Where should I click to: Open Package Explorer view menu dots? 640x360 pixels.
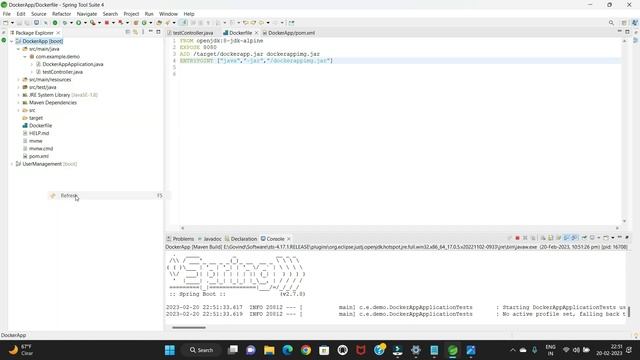click(143, 32)
